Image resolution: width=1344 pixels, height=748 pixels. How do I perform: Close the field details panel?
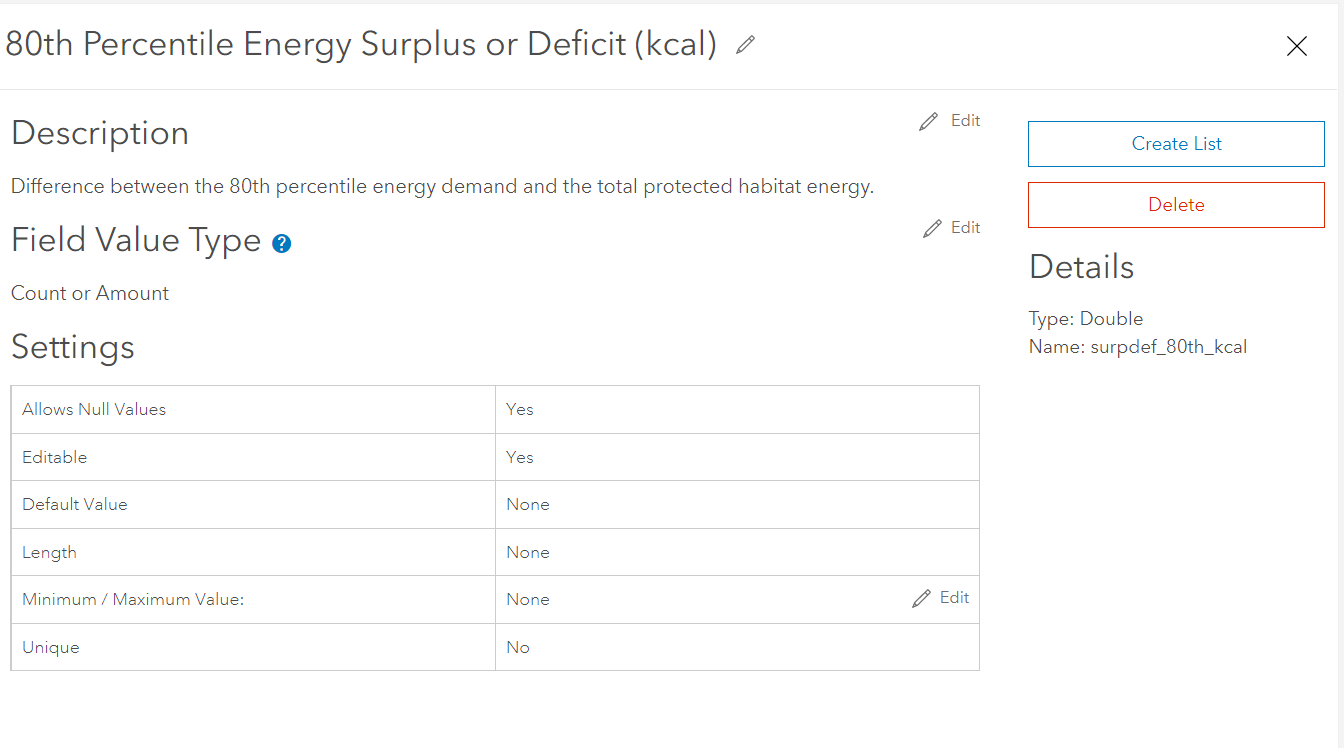1296,46
